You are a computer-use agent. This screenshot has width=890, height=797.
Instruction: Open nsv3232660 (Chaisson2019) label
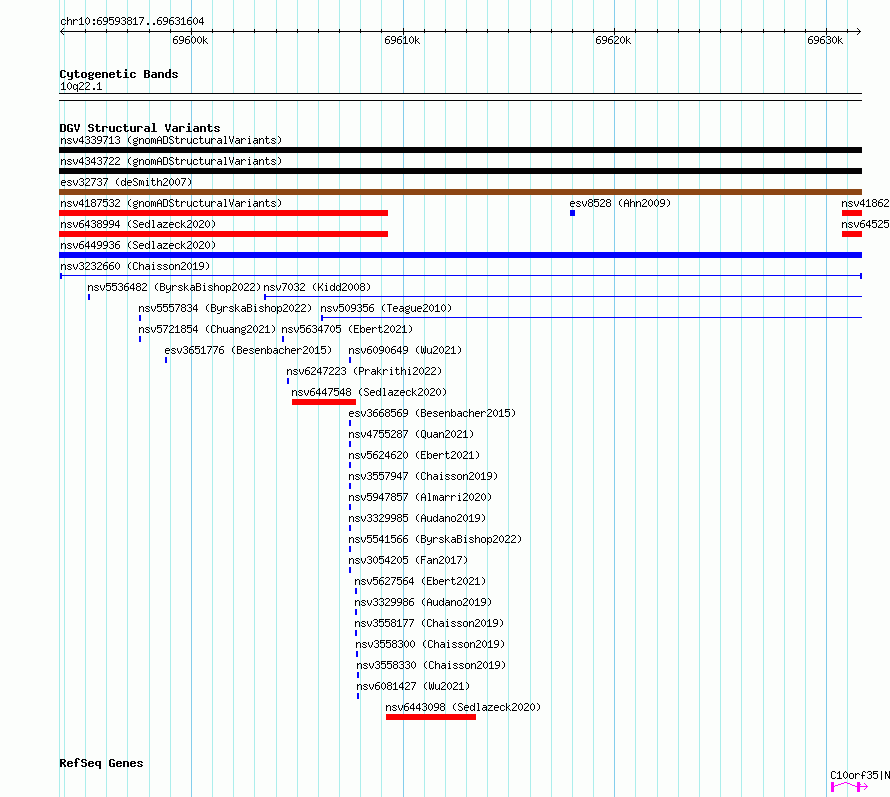tap(135, 266)
